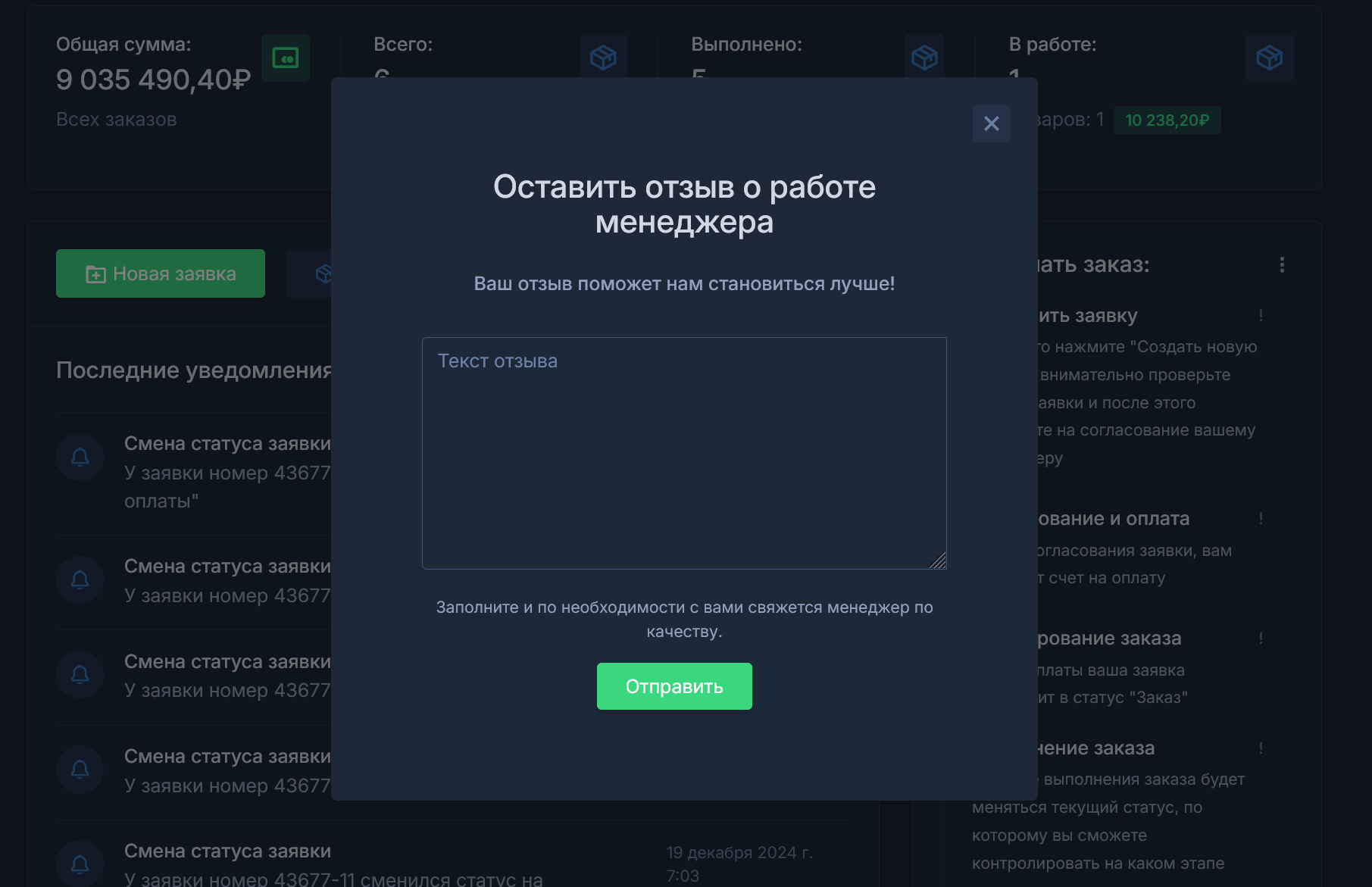Click the bell icon of the third notification
This screenshot has width=1372, height=887.
pos(80,674)
